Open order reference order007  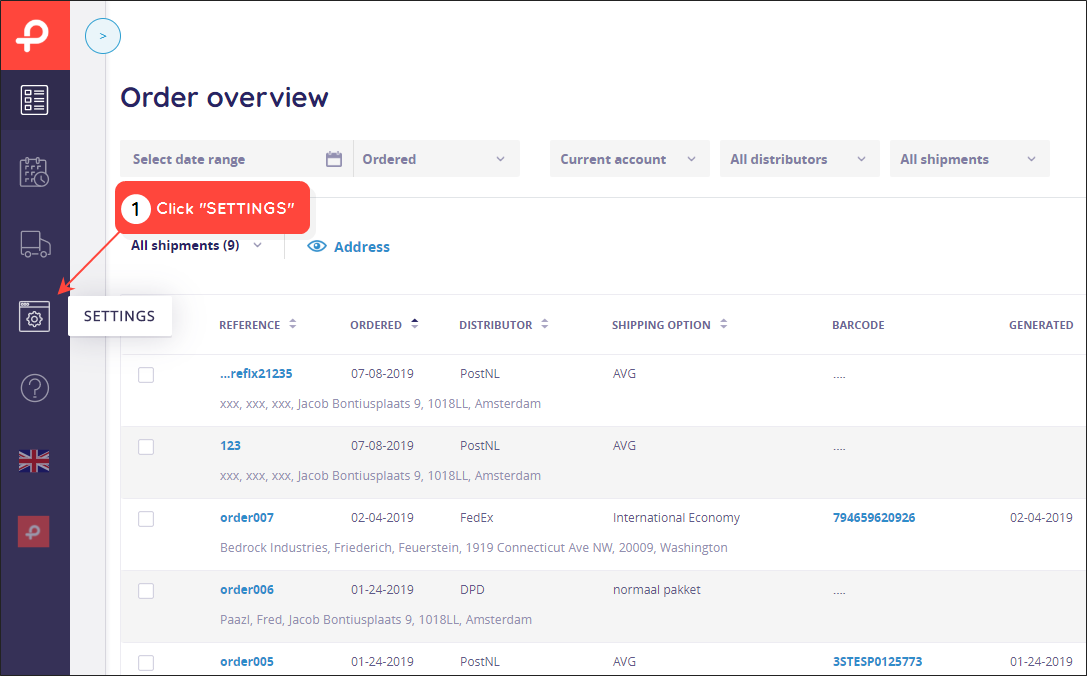pyautogui.click(x=247, y=518)
